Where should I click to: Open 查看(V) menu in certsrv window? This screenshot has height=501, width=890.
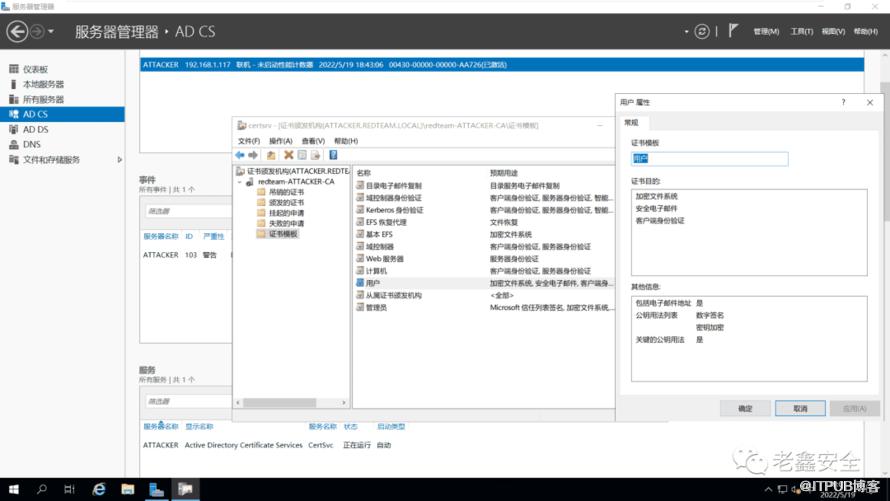click(x=313, y=141)
